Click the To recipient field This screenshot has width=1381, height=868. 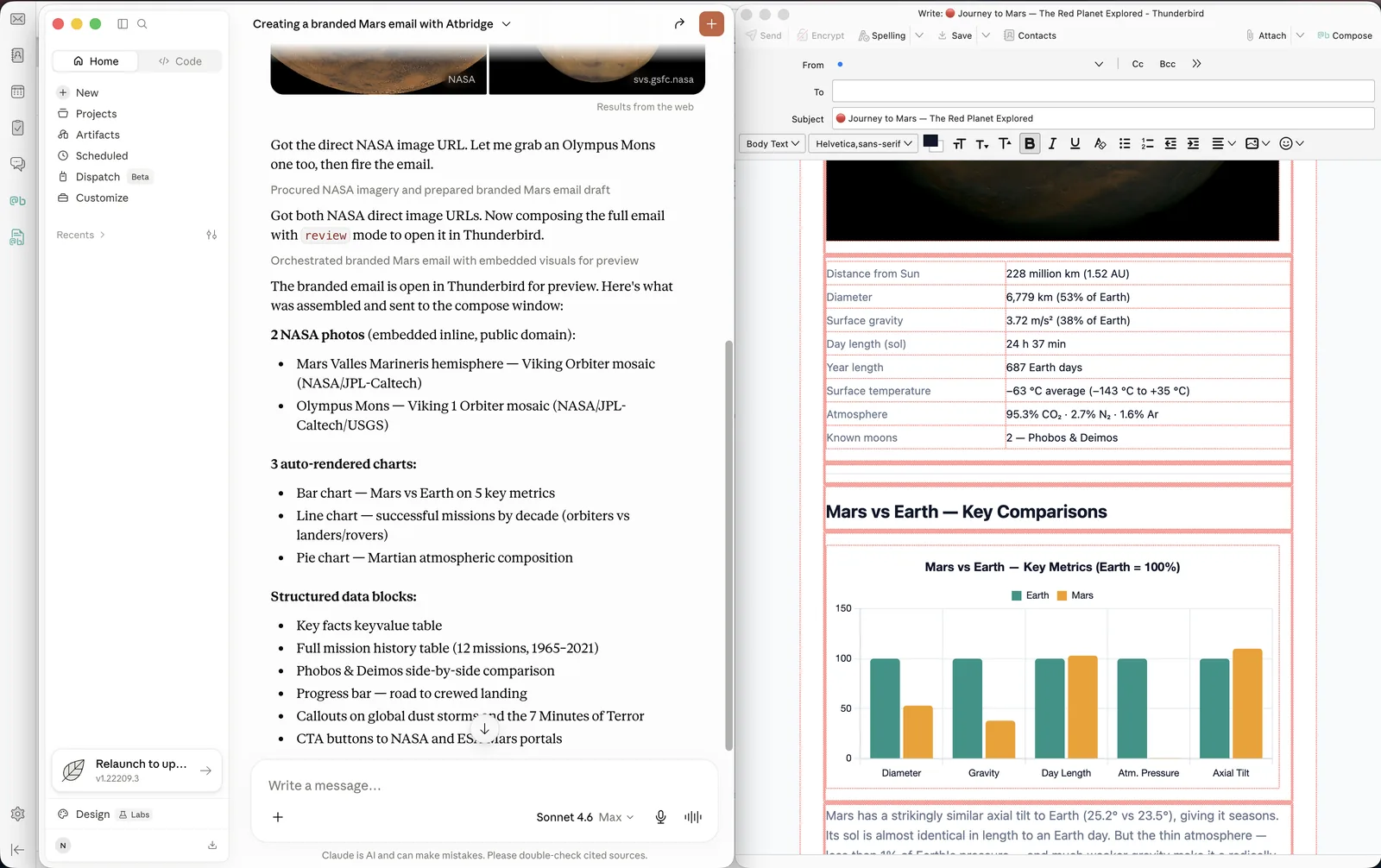point(1103,91)
